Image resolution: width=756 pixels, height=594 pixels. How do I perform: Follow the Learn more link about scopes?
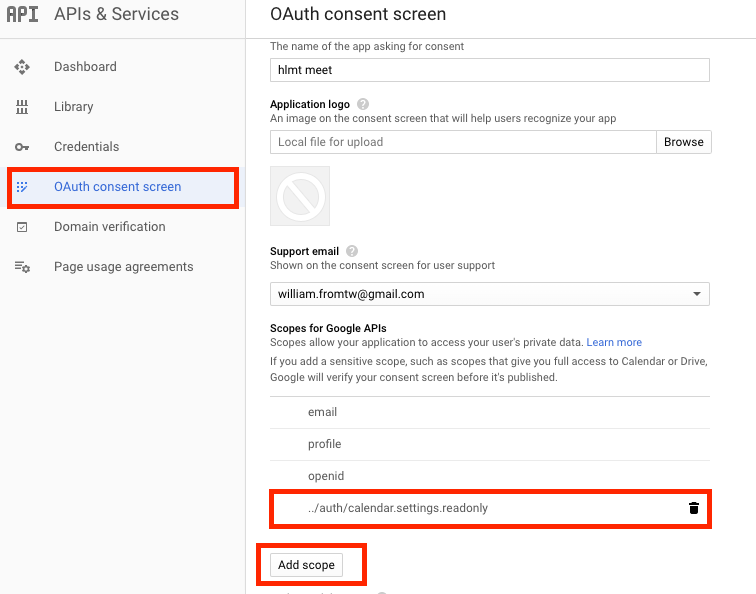point(614,342)
